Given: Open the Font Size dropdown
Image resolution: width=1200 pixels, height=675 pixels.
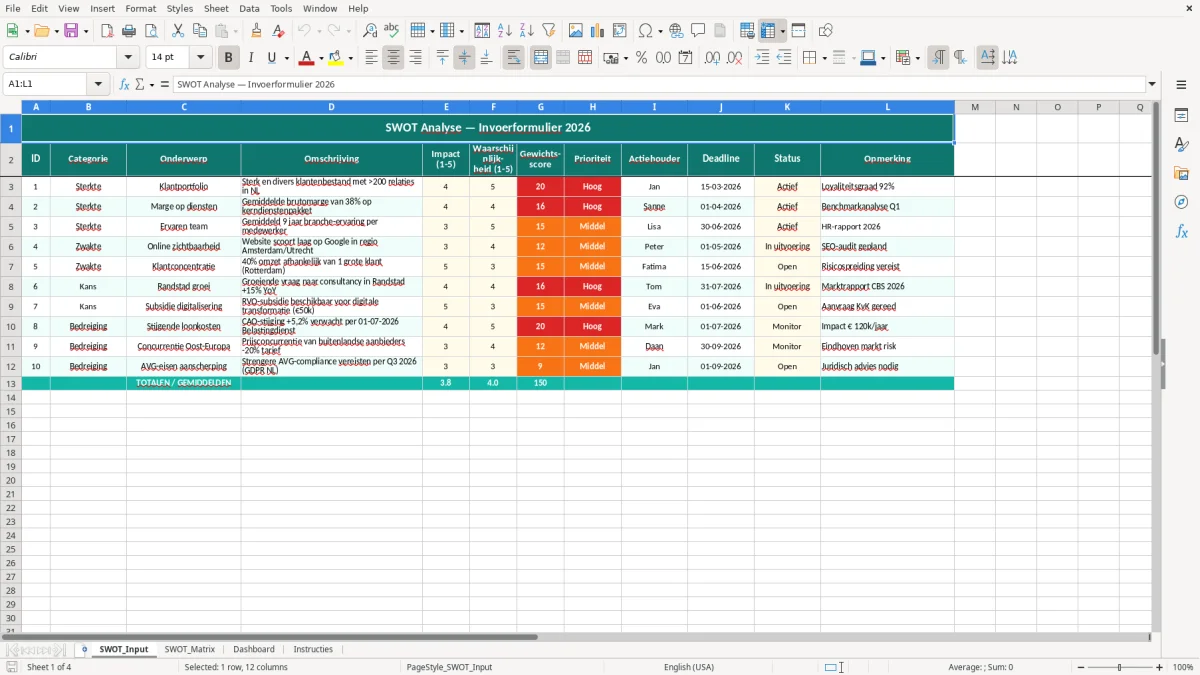Looking at the screenshot, I should pyautogui.click(x=200, y=58).
